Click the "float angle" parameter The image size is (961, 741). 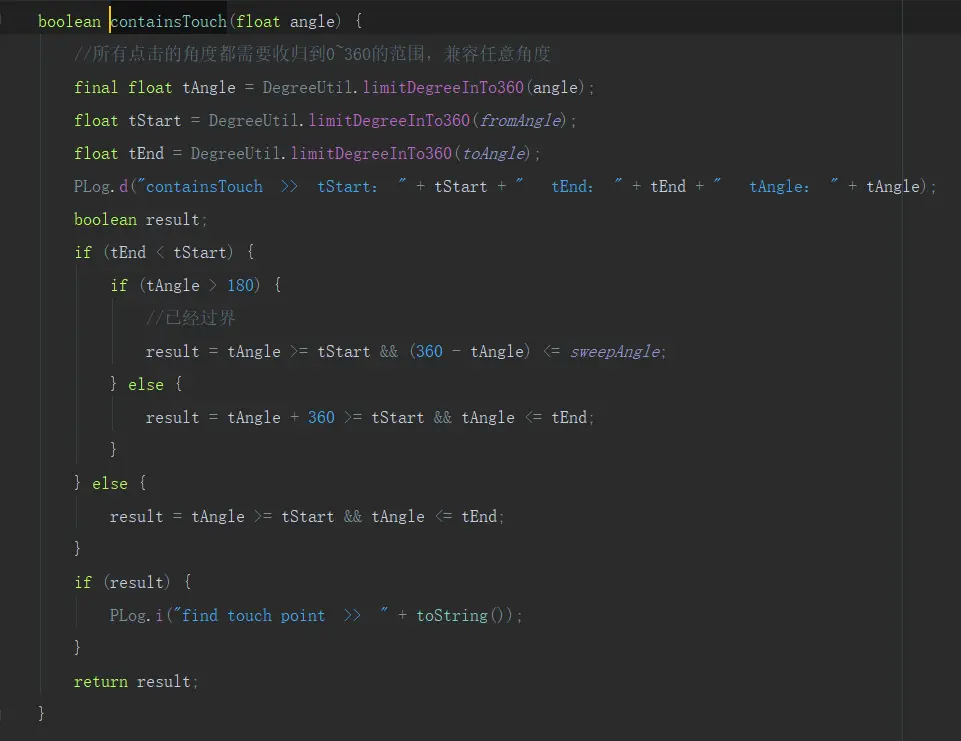pos(285,21)
